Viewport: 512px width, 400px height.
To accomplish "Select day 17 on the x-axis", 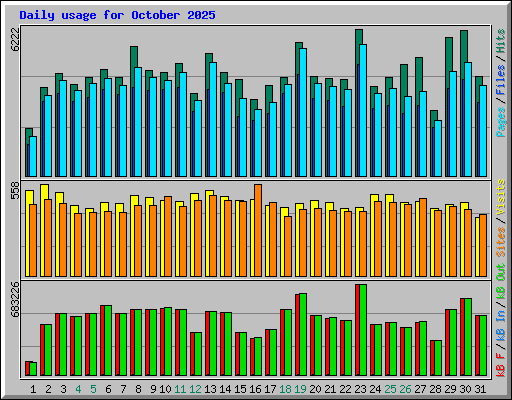I will [x=270, y=389].
